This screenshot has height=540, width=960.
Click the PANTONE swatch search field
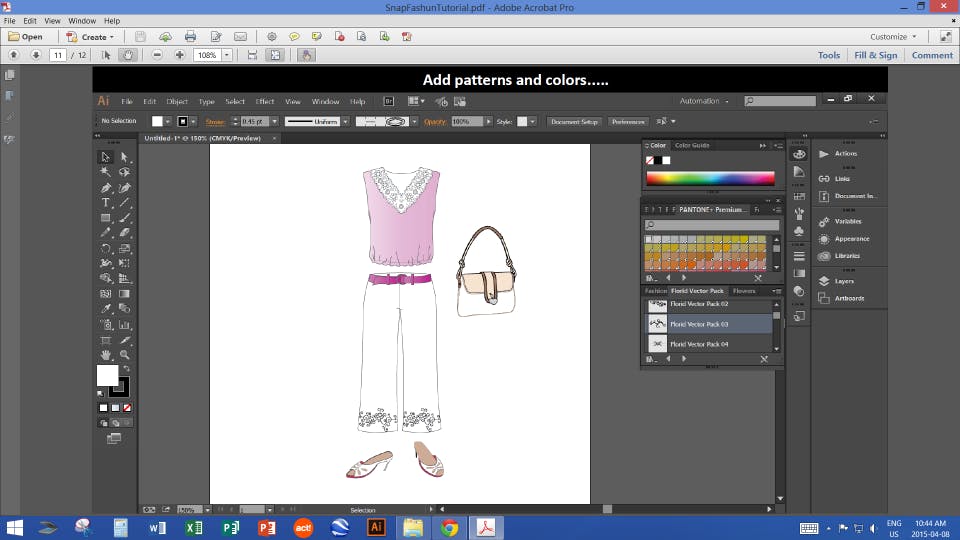point(711,225)
